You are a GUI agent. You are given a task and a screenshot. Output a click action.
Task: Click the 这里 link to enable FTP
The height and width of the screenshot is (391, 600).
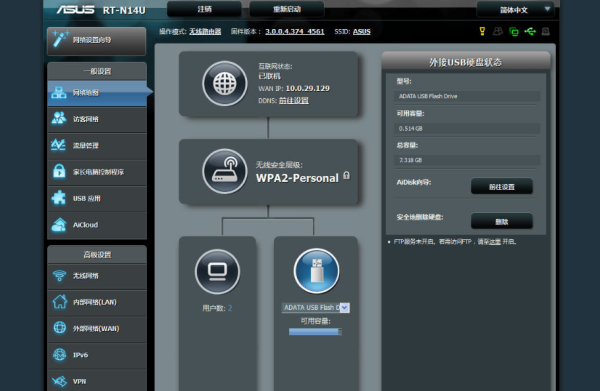click(x=495, y=242)
